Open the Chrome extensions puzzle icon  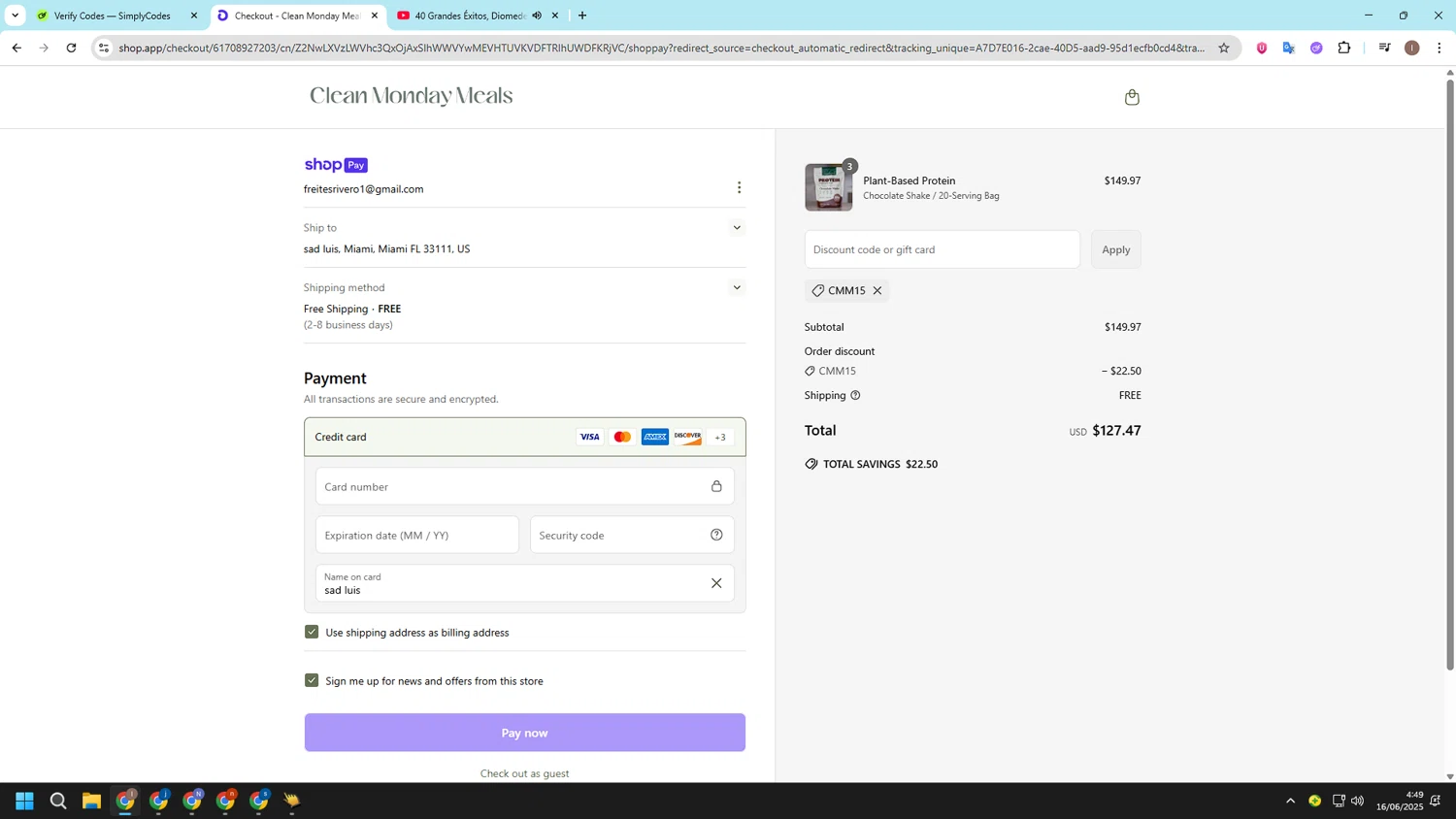[1344, 48]
